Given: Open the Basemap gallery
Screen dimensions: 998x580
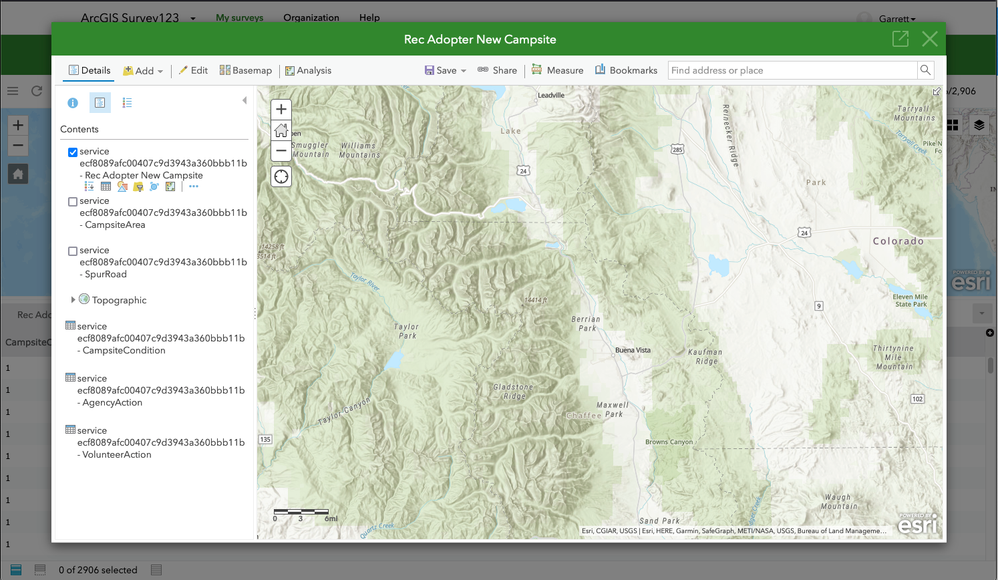Looking at the screenshot, I should (246, 71).
